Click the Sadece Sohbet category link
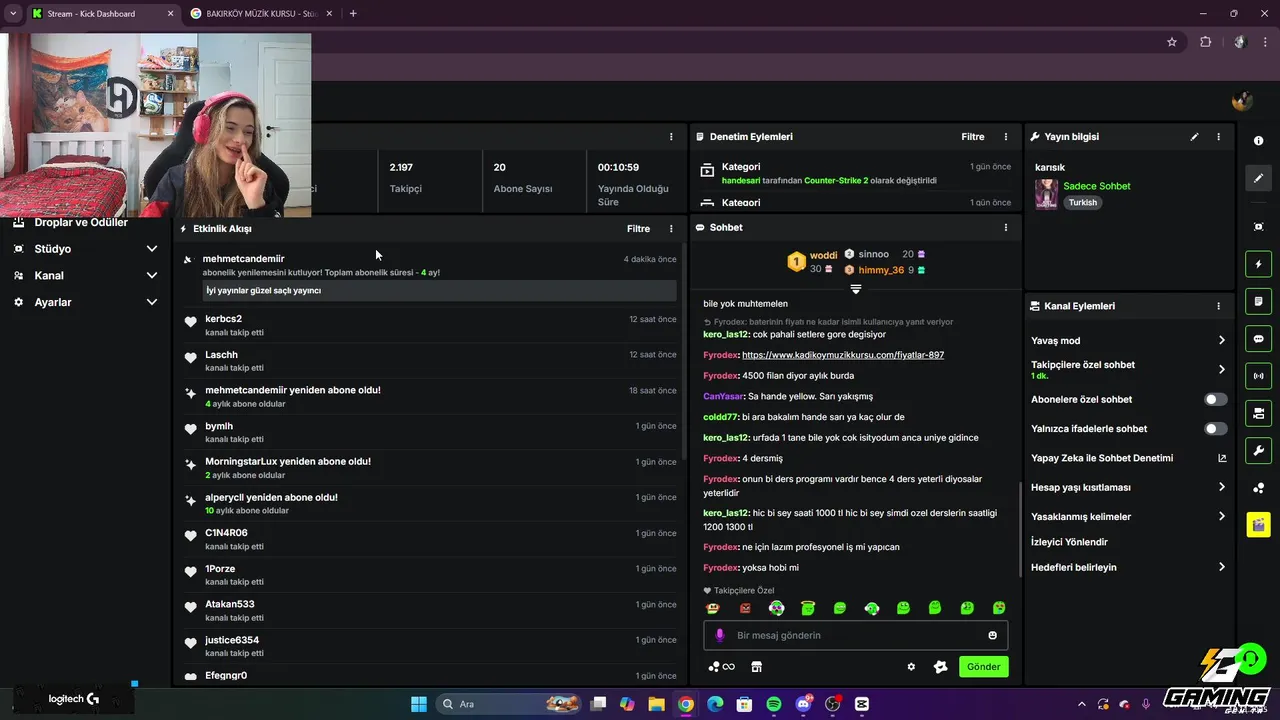 pyautogui.click(x=1097, y=186)
